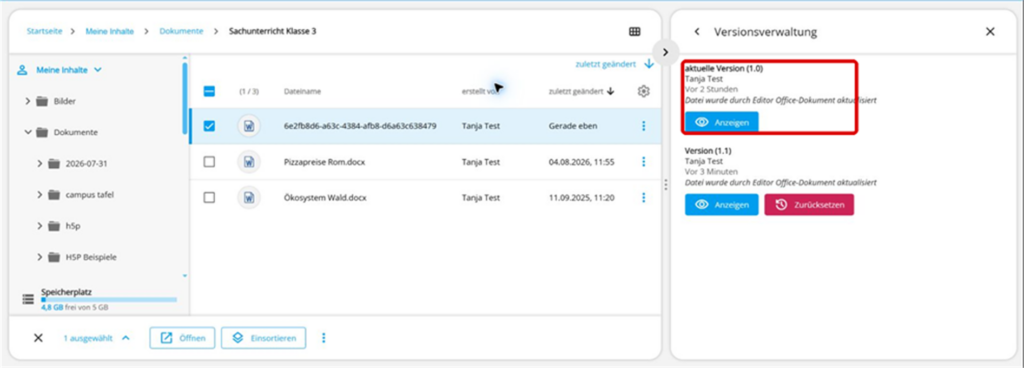Click Word icon of 6e2fb8d6 file
1024x368 pixels.
coord(248,126)
